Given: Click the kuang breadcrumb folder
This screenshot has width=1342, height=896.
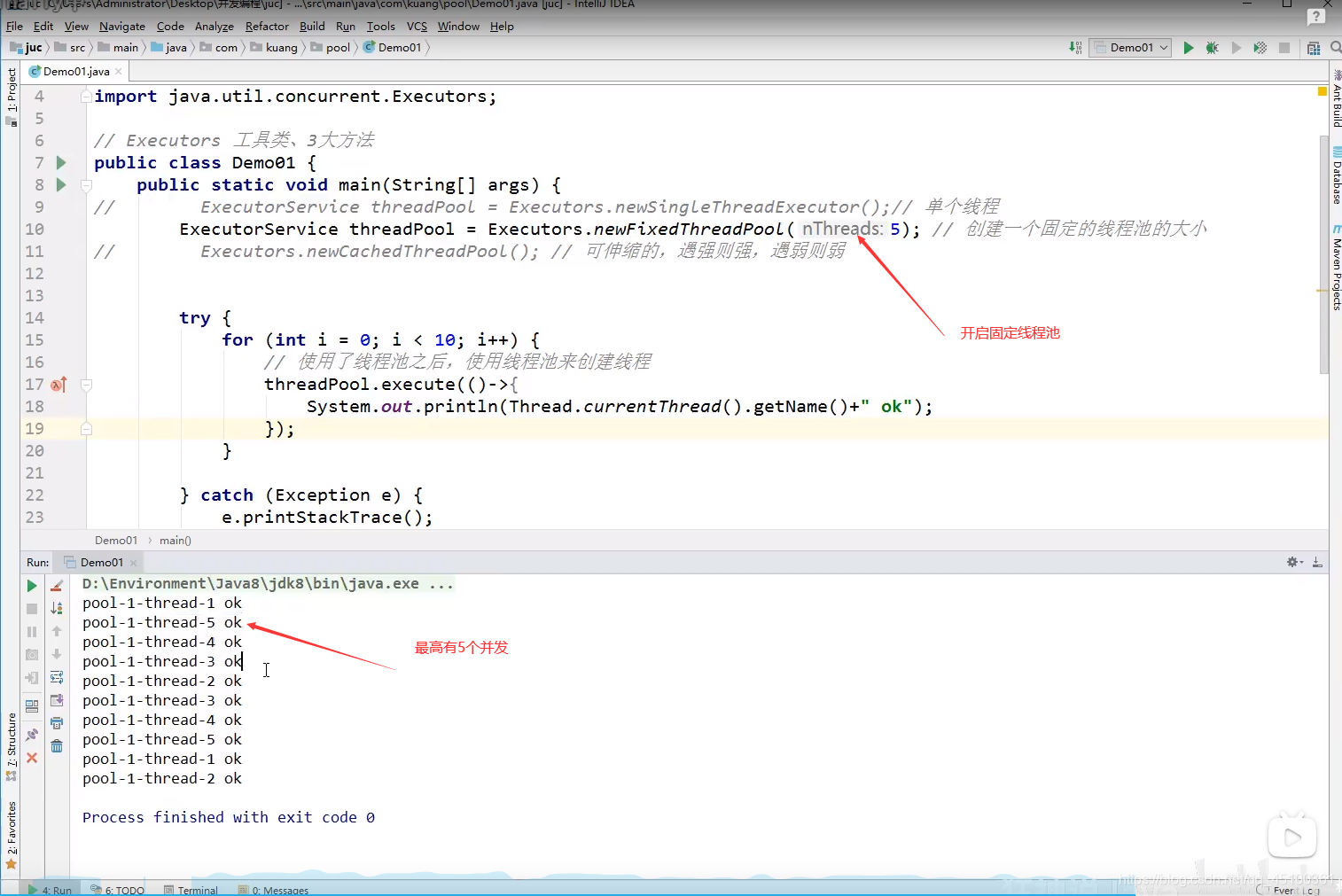Looking at the screenshot, I should (275, 48).
